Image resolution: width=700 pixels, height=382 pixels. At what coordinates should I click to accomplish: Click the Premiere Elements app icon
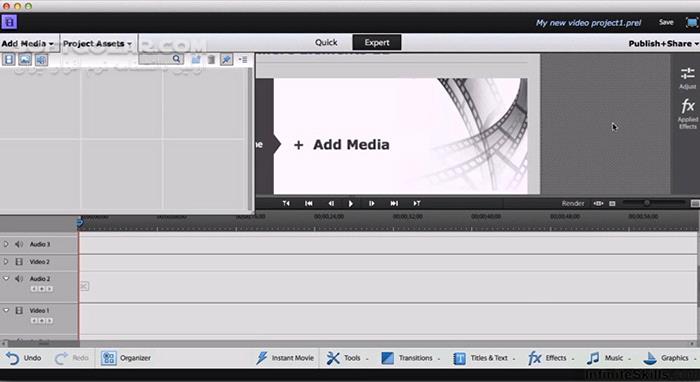[9, 22]
